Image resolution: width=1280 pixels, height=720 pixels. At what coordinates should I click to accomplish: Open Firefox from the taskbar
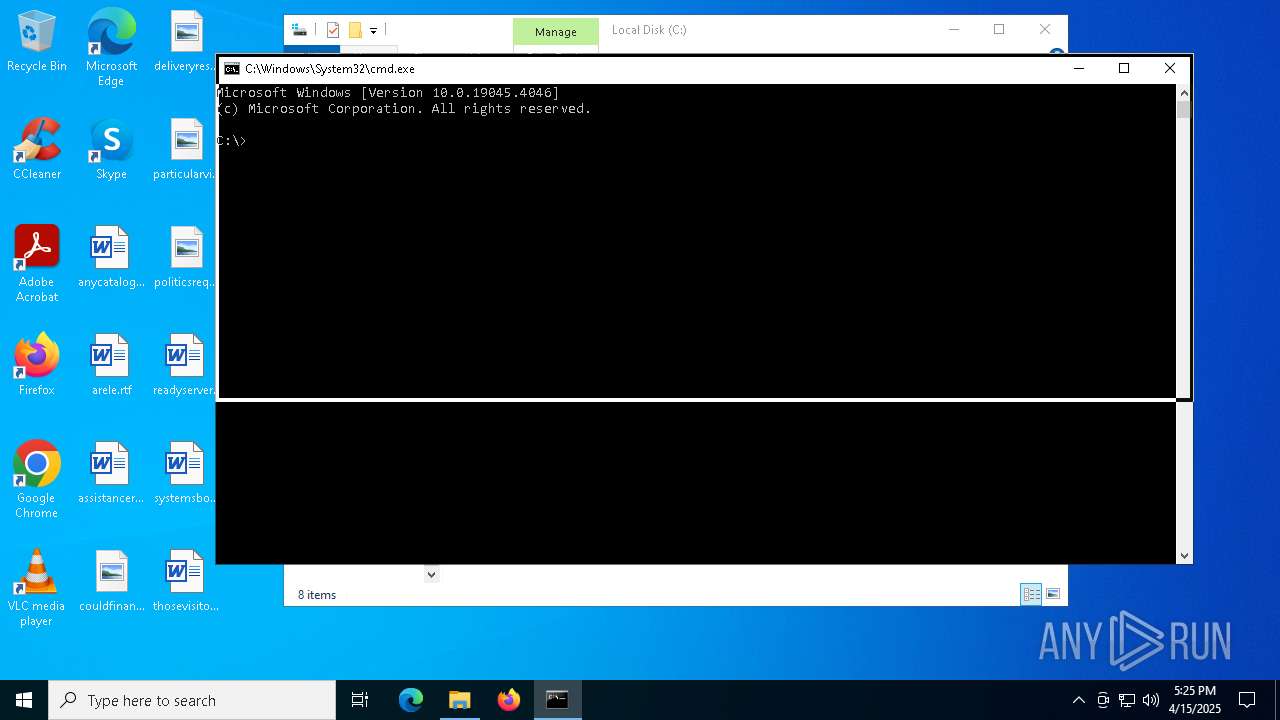point(508,700)
